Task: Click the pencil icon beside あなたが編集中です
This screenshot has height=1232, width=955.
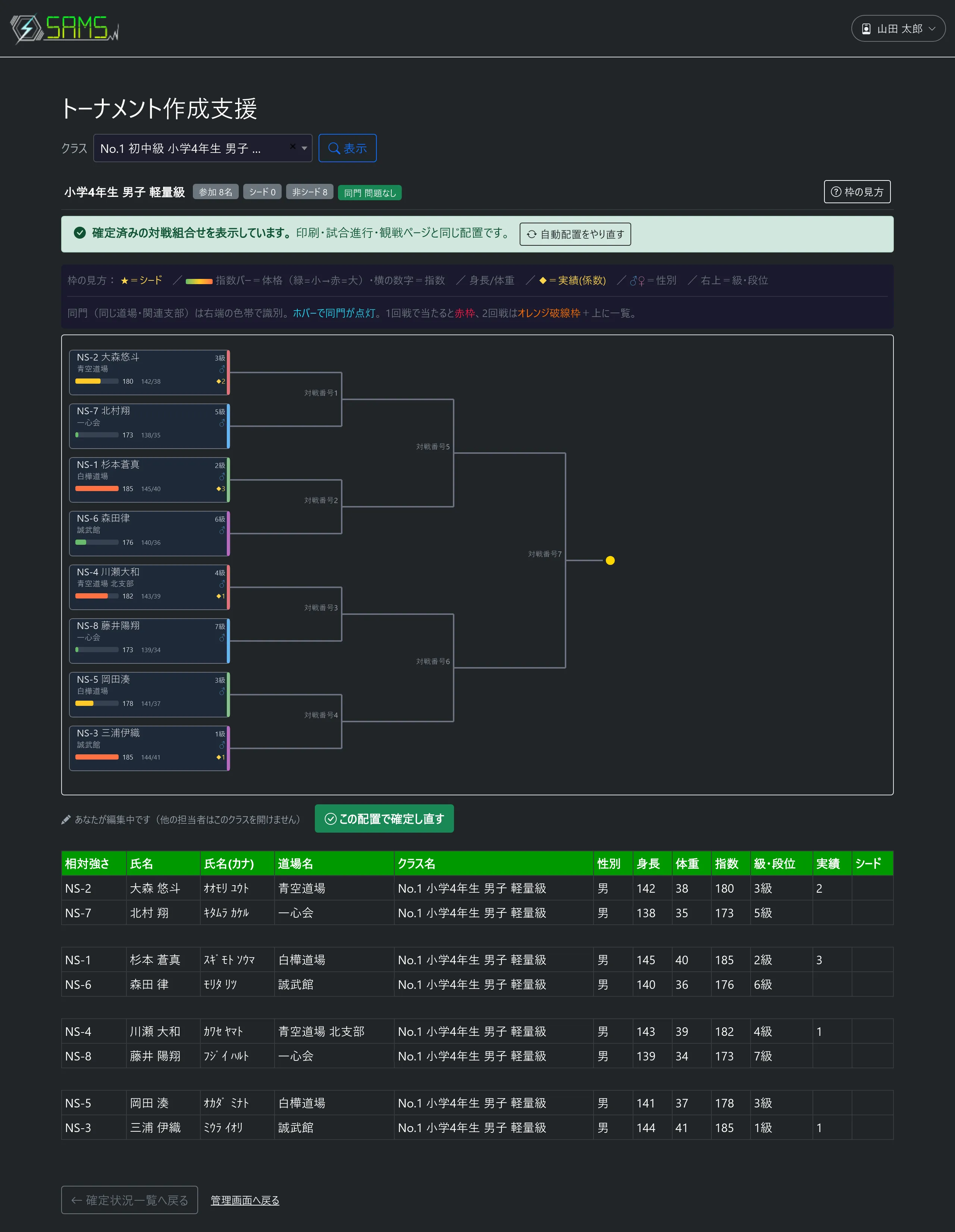Action: (66, 820)
